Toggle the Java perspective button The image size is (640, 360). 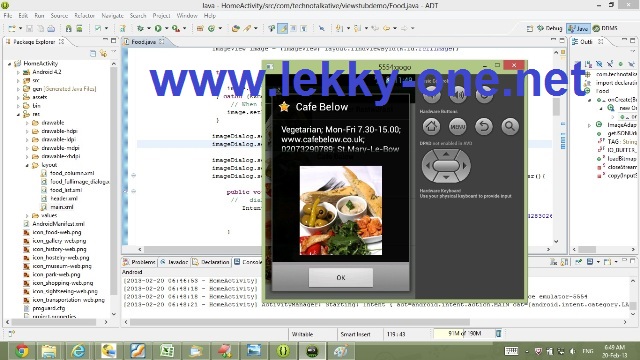[578, 28]
